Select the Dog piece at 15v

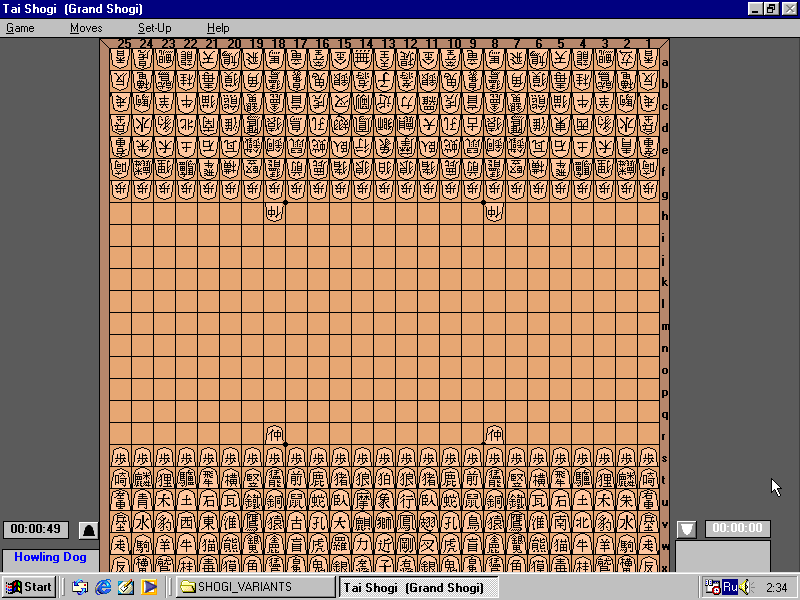pos(341,523)
